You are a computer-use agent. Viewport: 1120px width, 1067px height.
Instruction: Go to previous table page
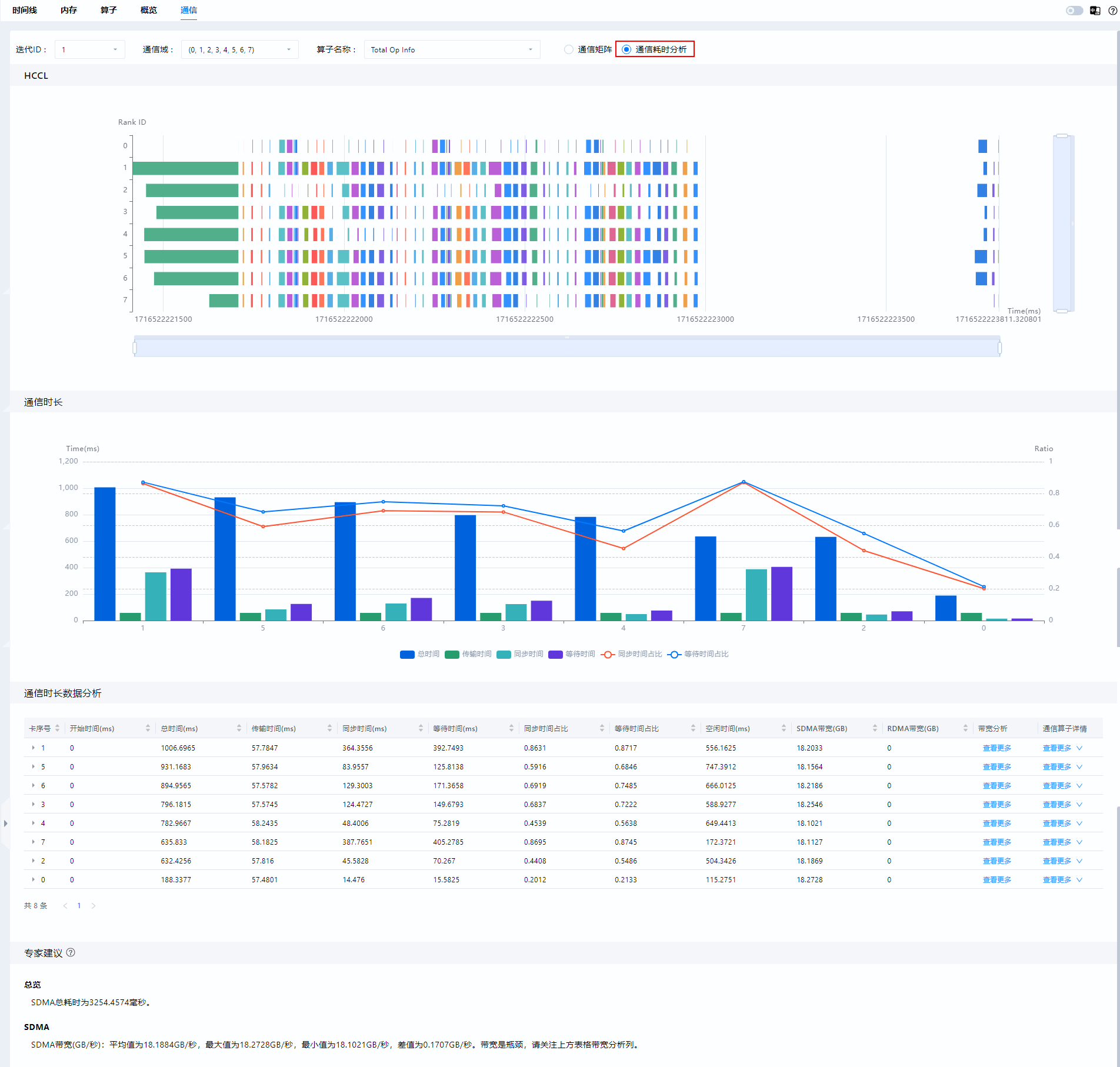tap(65, 906)
